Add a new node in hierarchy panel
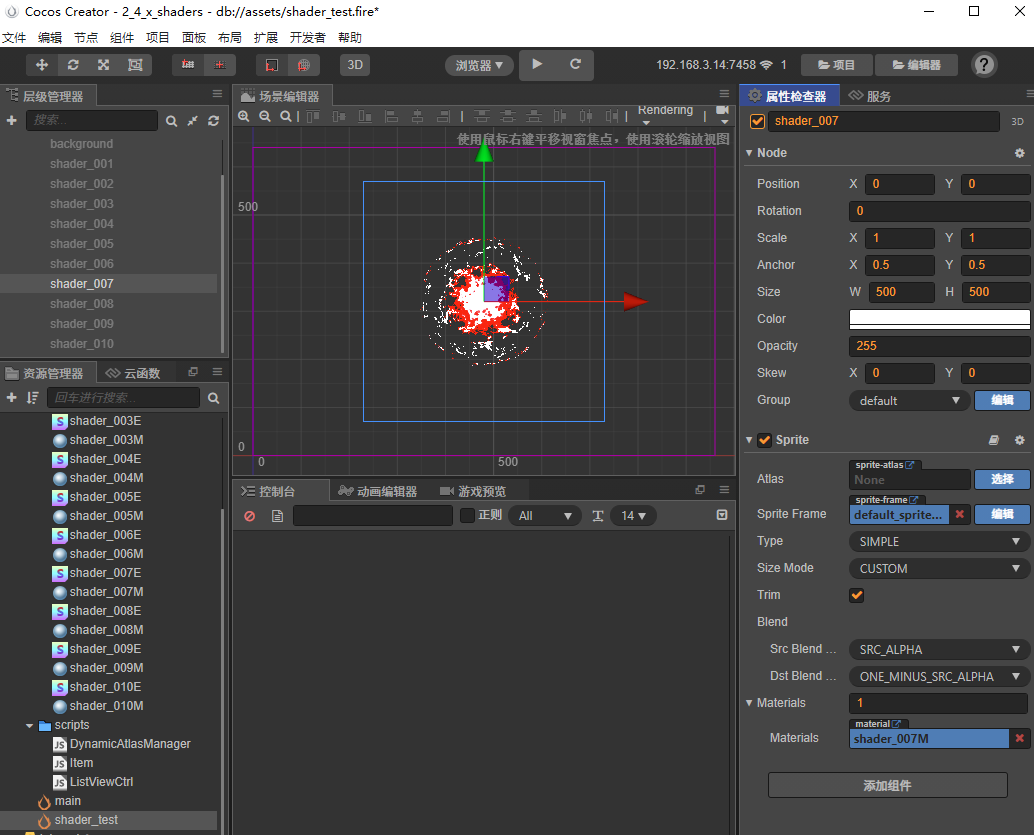Screen dimensions: 1034x835 click(10, 118)
